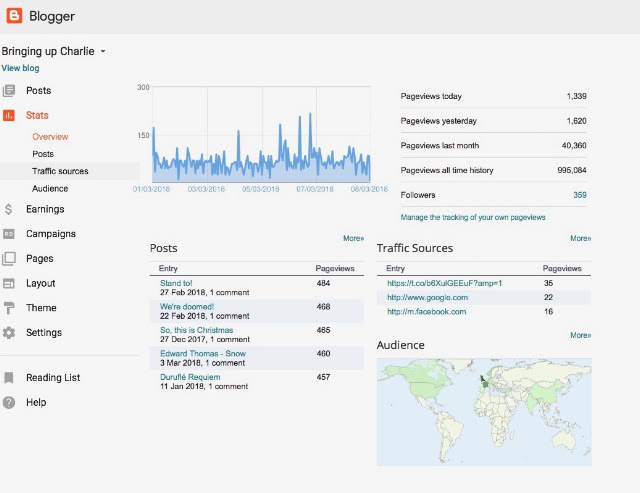Open Earnings via the dollar icon
Image resolution: width=640 pixels, height=493 pixels.
tap(9, 209)
